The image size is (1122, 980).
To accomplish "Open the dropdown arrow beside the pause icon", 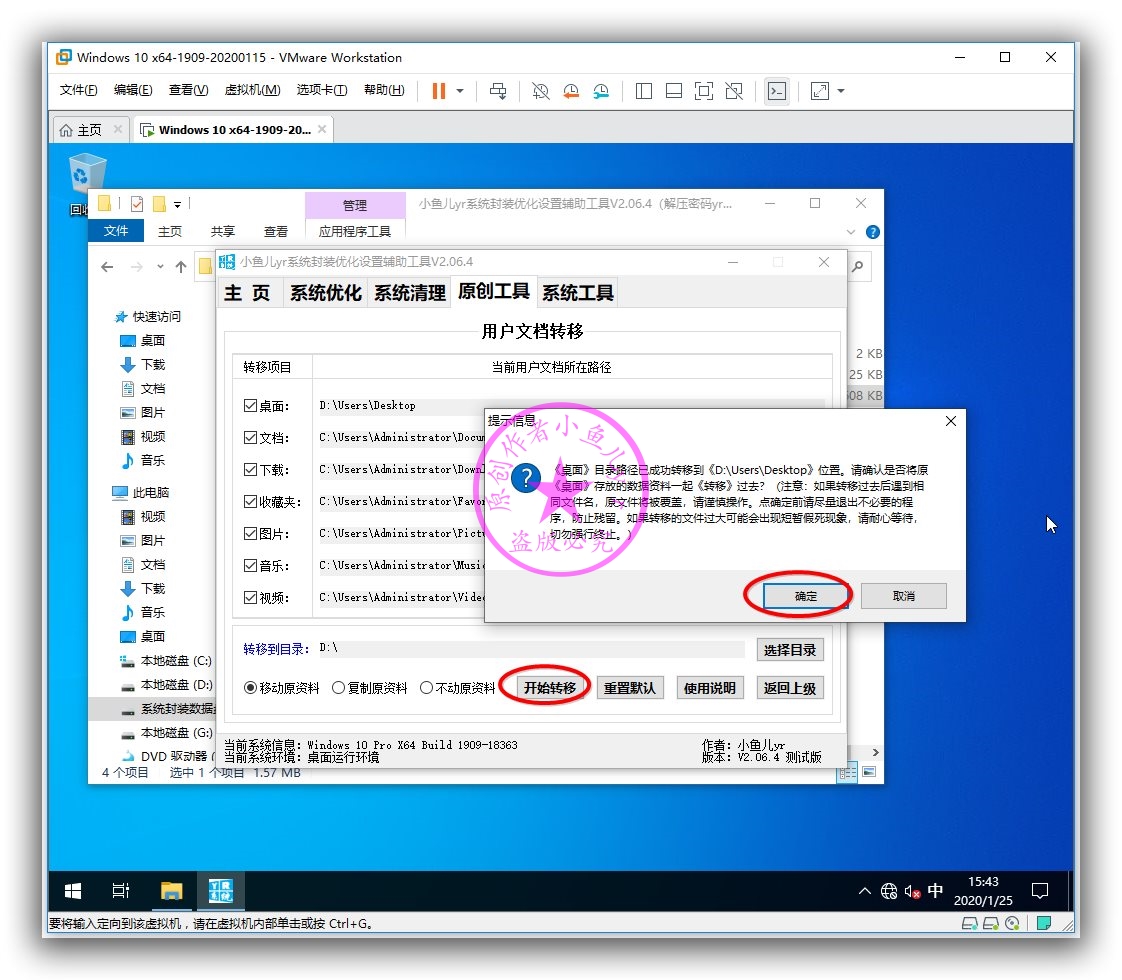I will (460, 91).
